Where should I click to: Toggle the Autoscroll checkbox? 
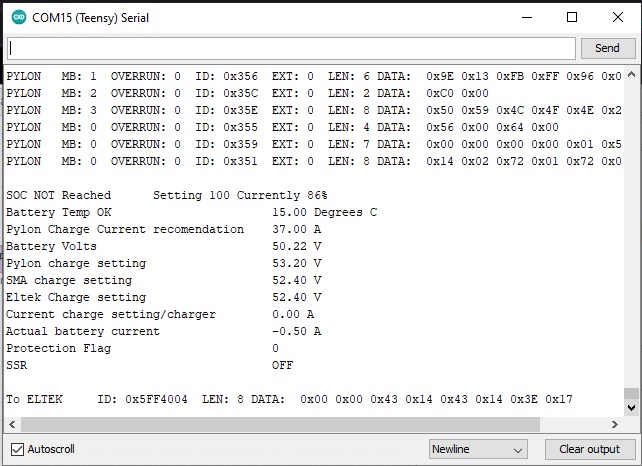(x=17, y=449)
